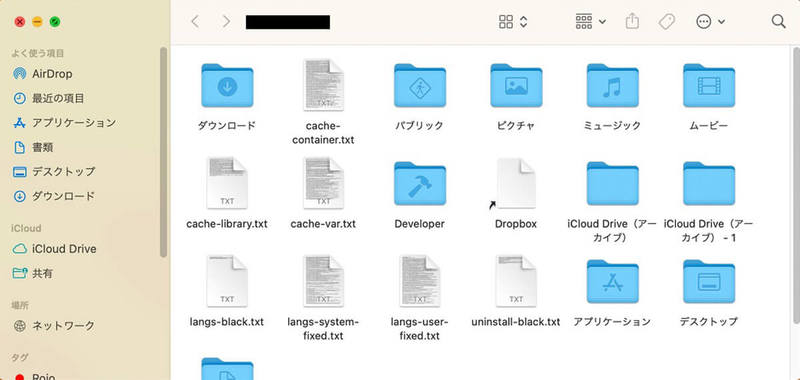Image resolution: width=800 pixels, height=380 pixels.
Task: Click the Dropbox file name label
Action: click(516, 223)
